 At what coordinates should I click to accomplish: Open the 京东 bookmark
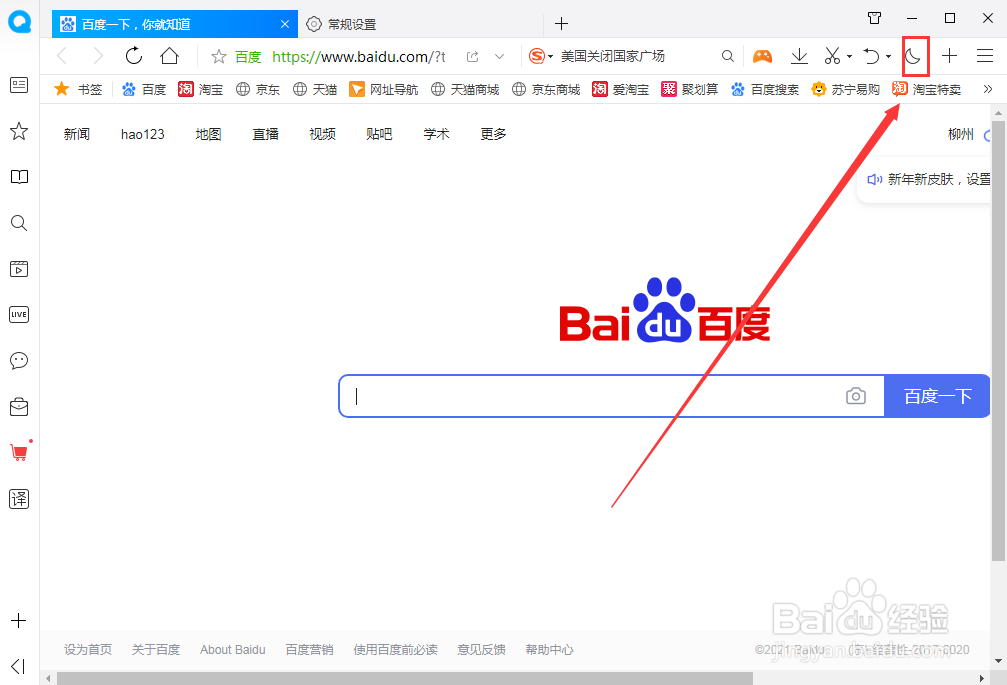tap(258, 89)
